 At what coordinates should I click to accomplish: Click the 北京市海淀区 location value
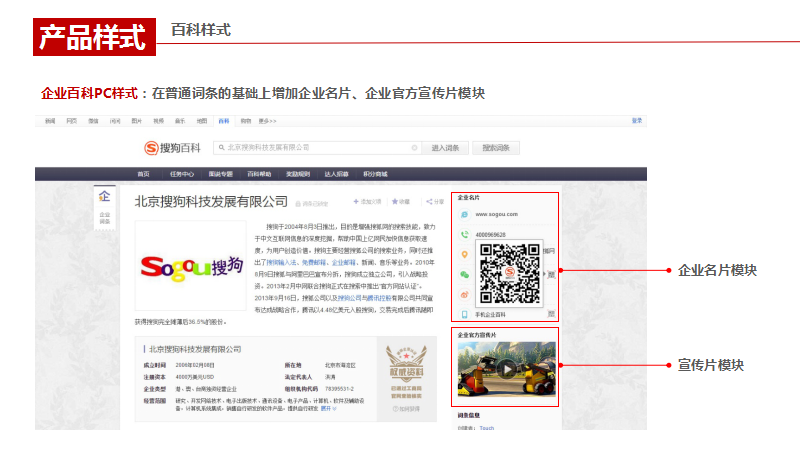tap(340, 365)
